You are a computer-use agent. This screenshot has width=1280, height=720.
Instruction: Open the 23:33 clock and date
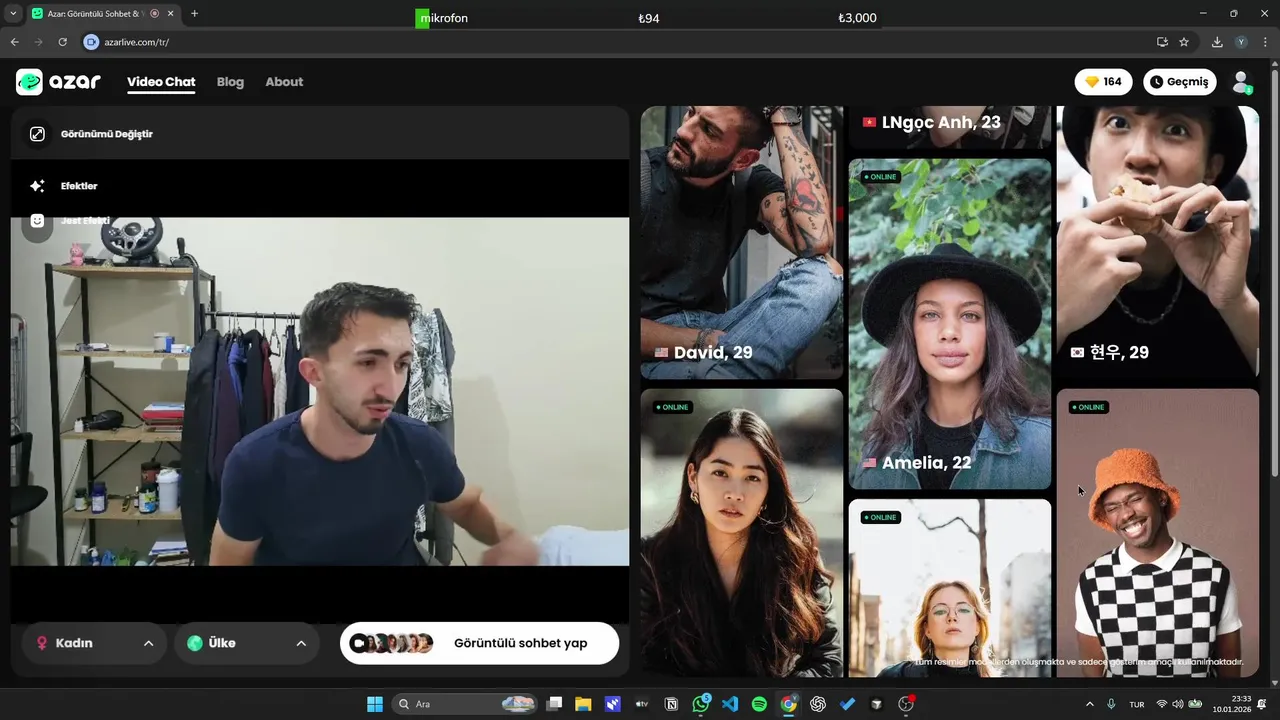[x=1232, y=704]
